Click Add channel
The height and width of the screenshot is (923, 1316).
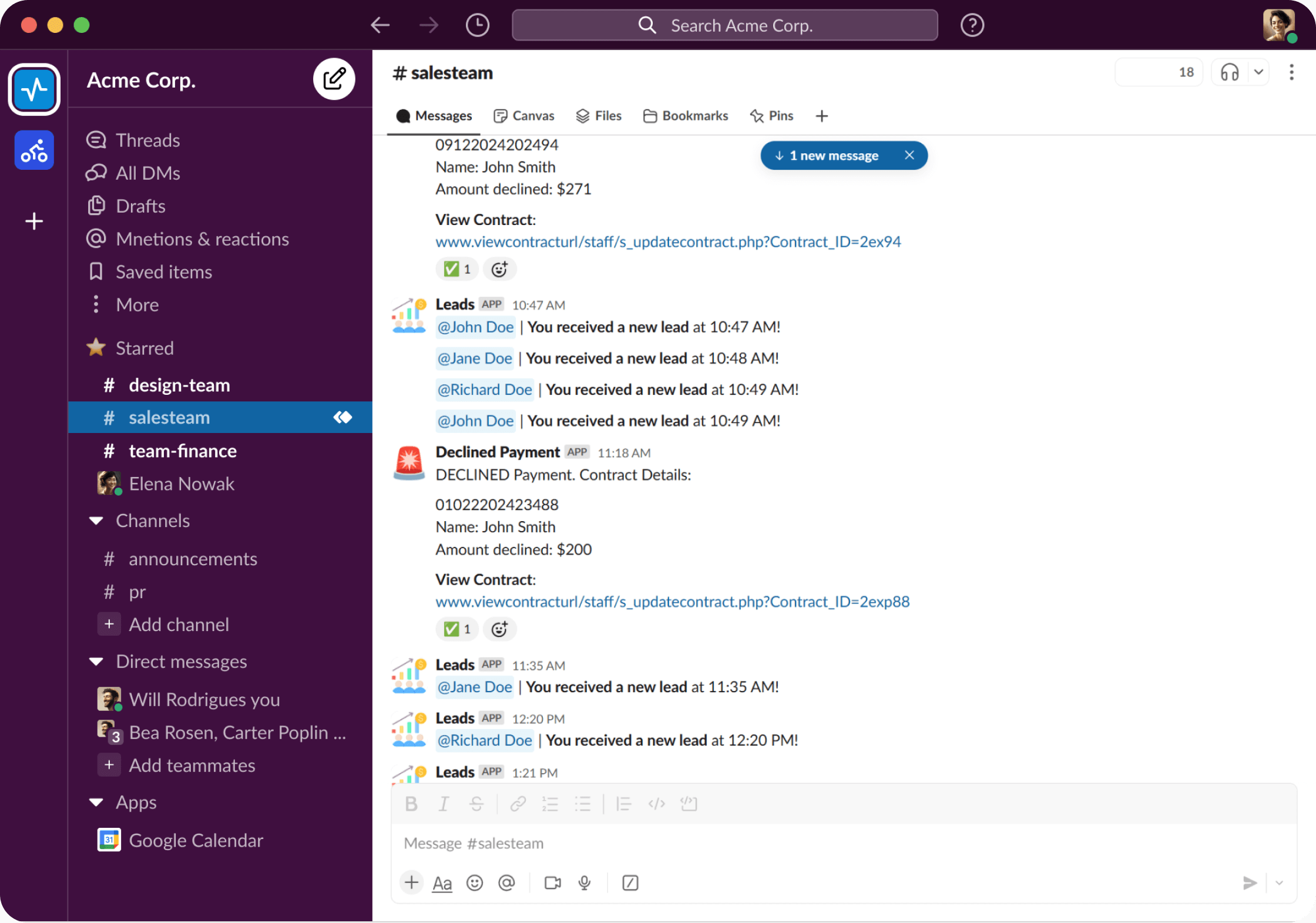coord(164,625)
